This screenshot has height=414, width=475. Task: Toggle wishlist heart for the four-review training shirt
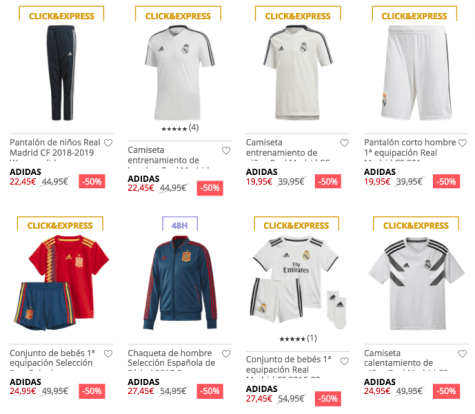(226, 150)
